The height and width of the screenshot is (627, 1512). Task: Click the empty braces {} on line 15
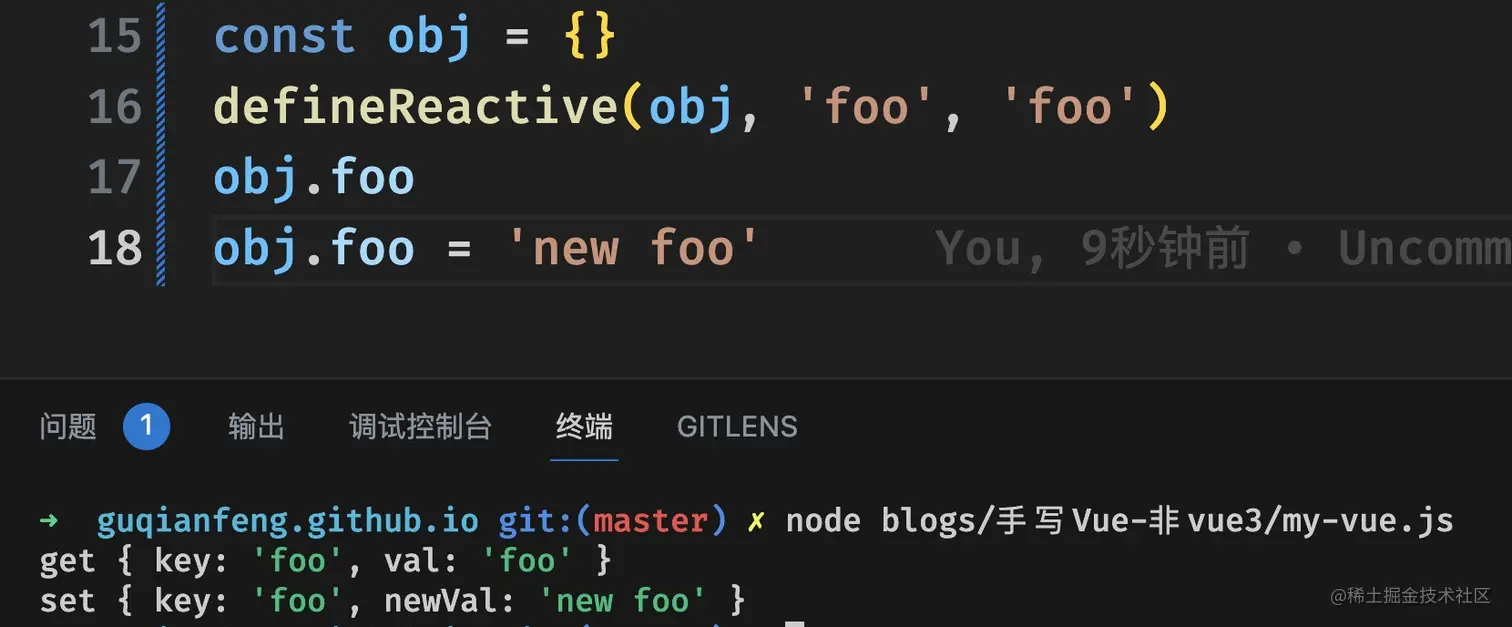(x=589, y=37)
